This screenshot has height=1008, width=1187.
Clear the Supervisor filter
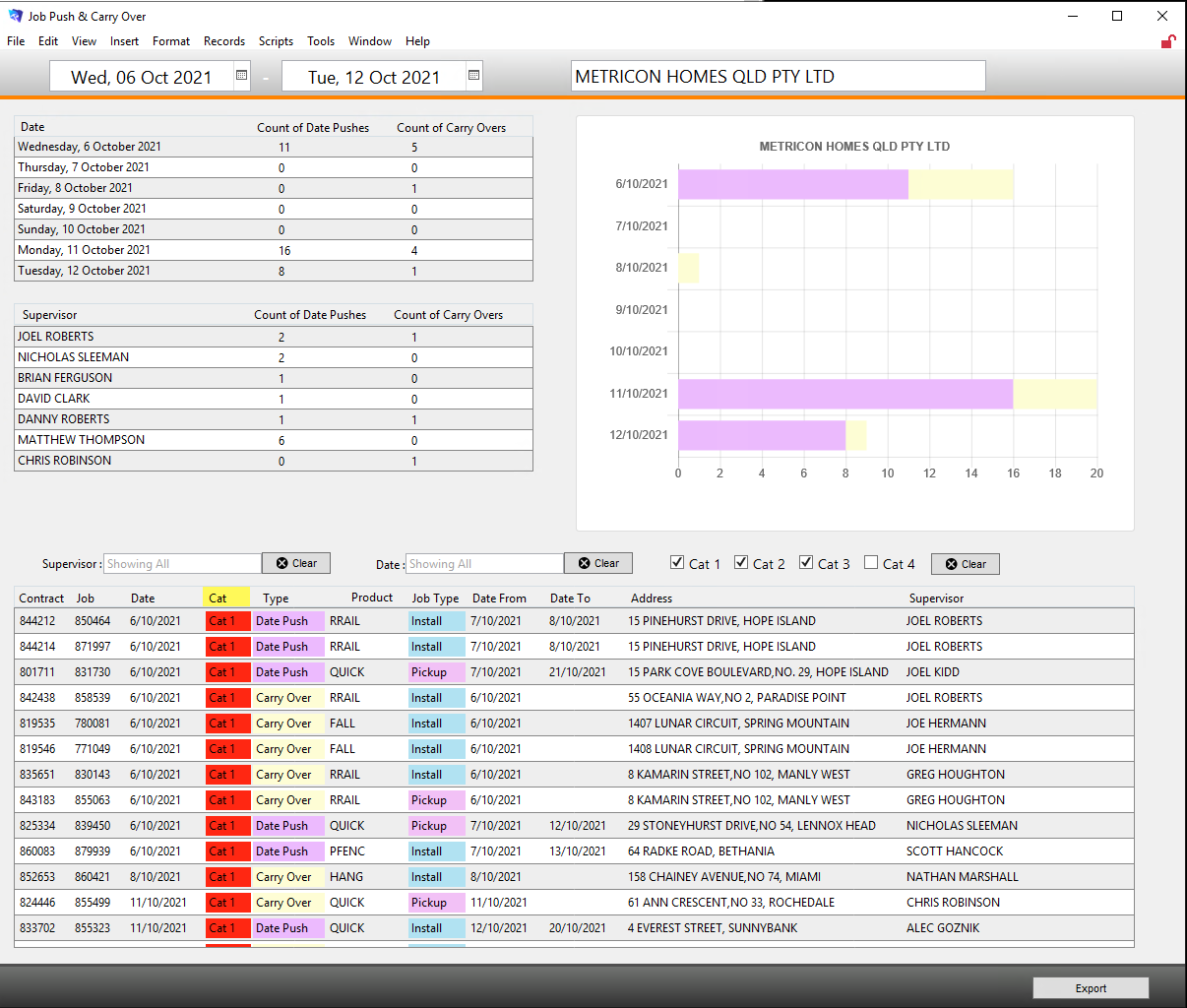coord(296,563)
